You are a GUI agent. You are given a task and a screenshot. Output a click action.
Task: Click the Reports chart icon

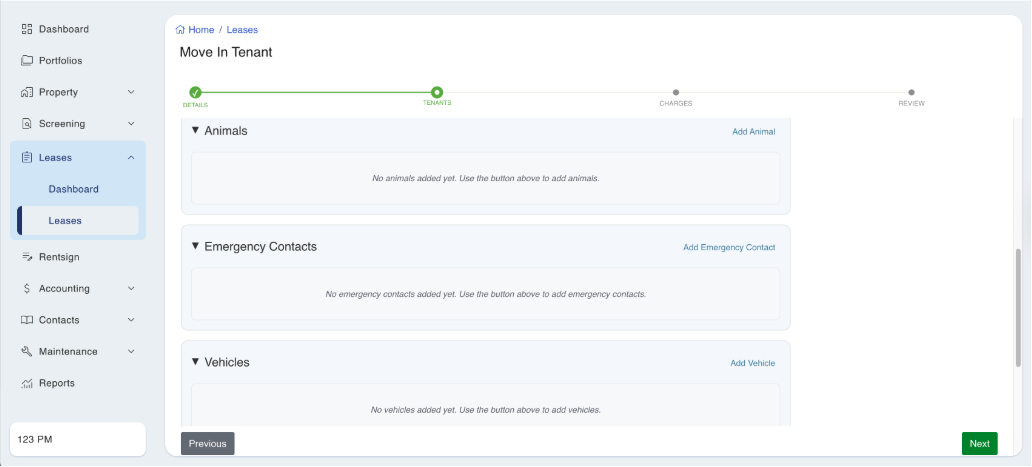[x=27, y=384]
